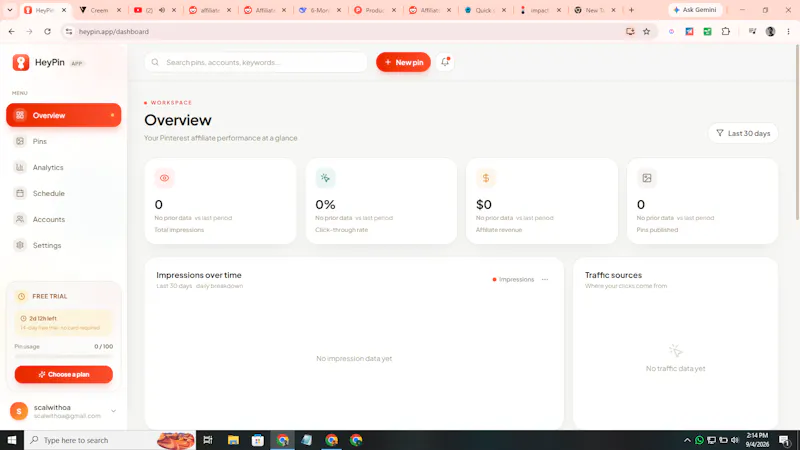Click the taskbar clock showing 2:14 PM
The width and height of the screenshot is (800, 450).
pos(757,440)
